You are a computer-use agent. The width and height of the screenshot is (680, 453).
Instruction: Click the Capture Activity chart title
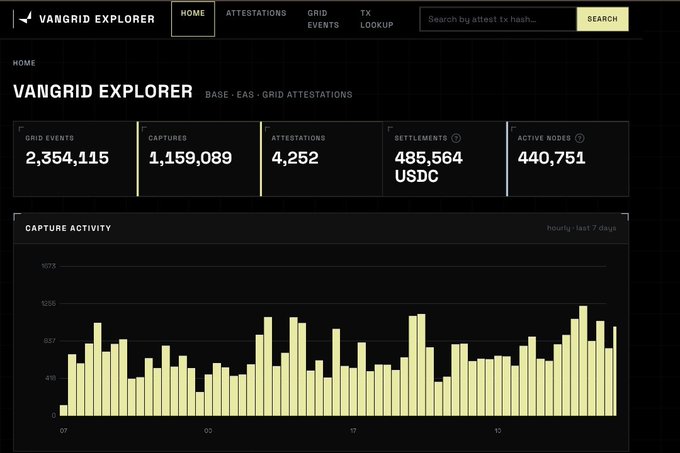68,228
